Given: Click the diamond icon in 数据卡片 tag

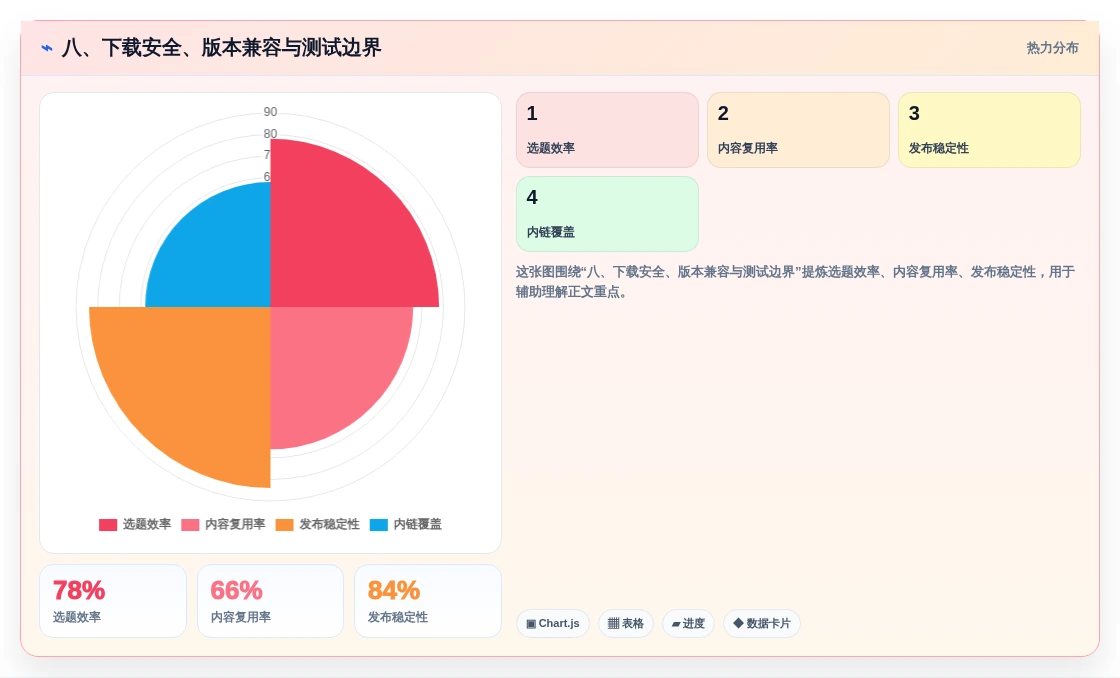Looking at the screenshot, I should click(739, 623).
